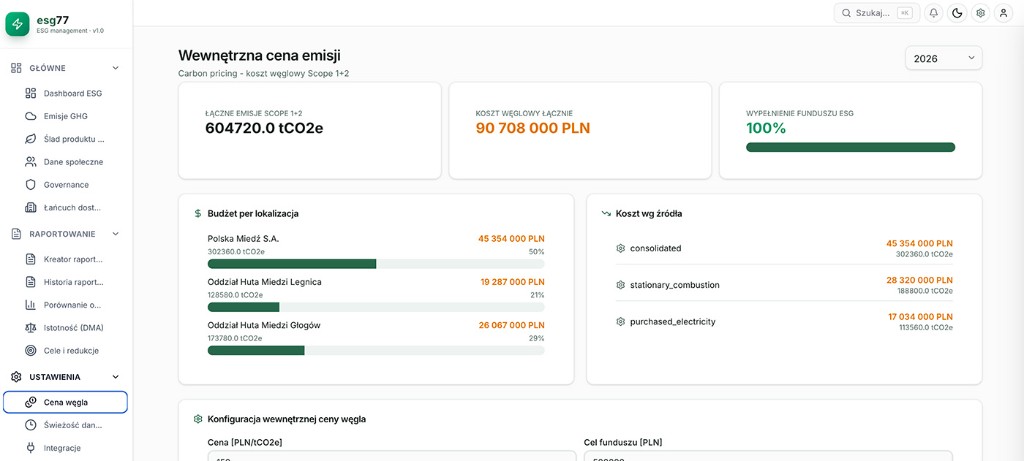Open the 2026 year dropdown
The height and width of the screenshot is (461, 1024).
(x=943, y=58)
